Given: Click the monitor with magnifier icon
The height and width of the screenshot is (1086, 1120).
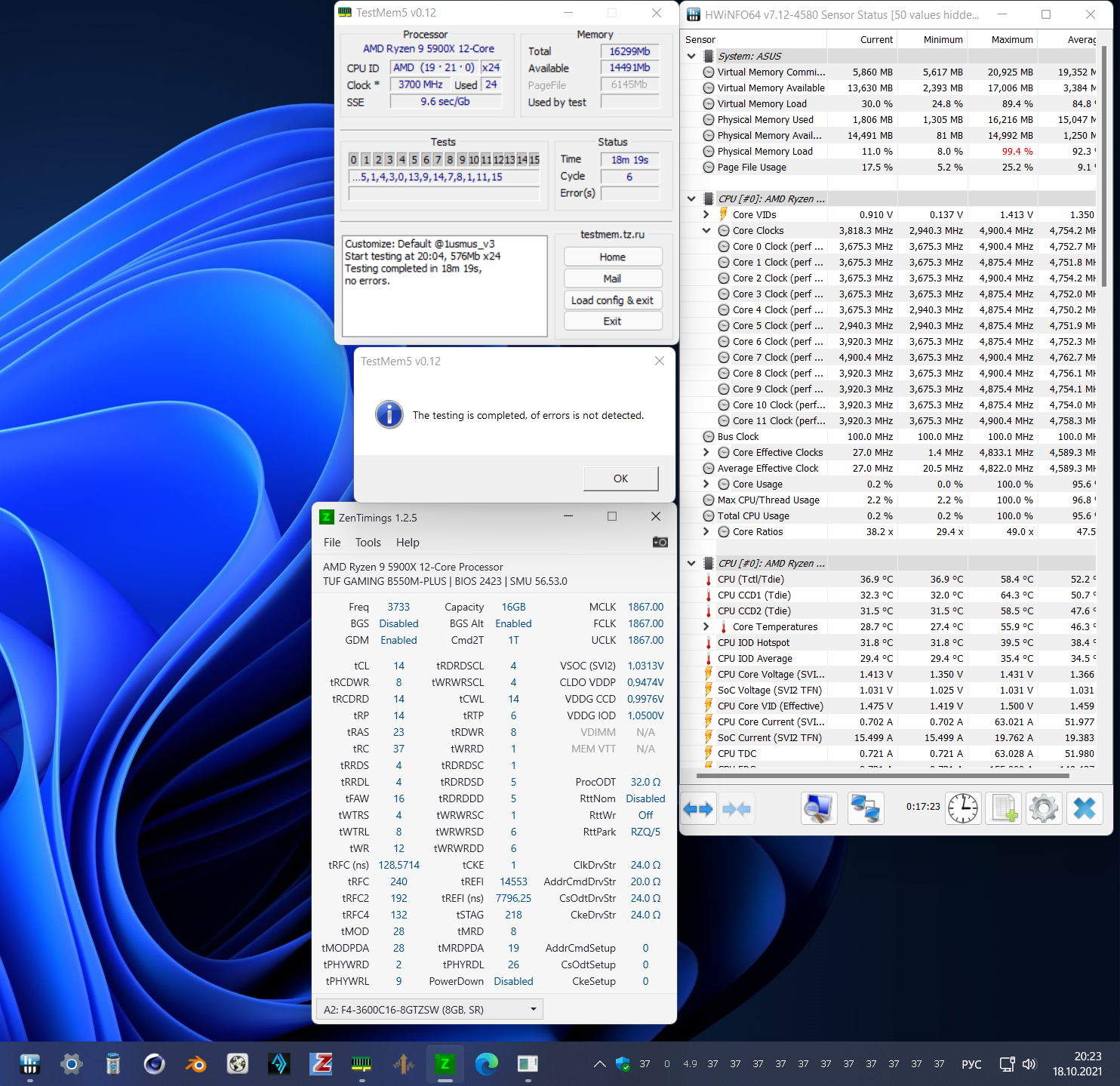Looking at the screenshot, I should click(x=819, y=809).
